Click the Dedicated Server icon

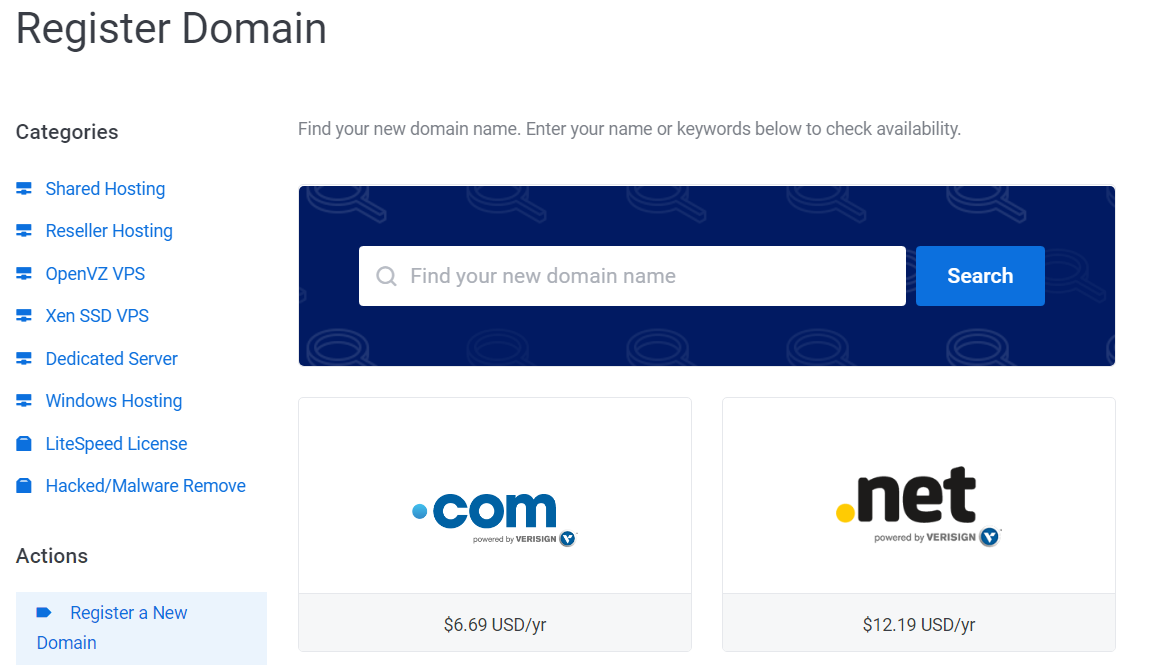coord(23,358)
